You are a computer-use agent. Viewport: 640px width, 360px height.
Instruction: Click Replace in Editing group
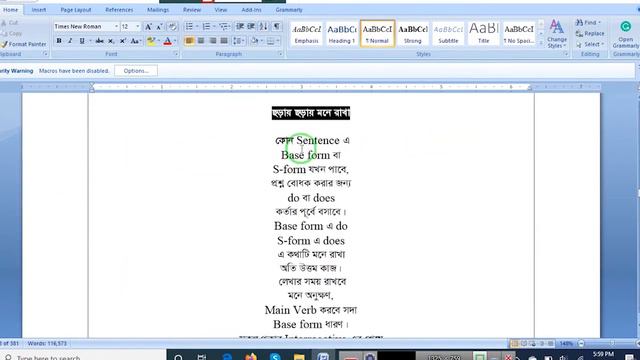click(x=590, y=33)
